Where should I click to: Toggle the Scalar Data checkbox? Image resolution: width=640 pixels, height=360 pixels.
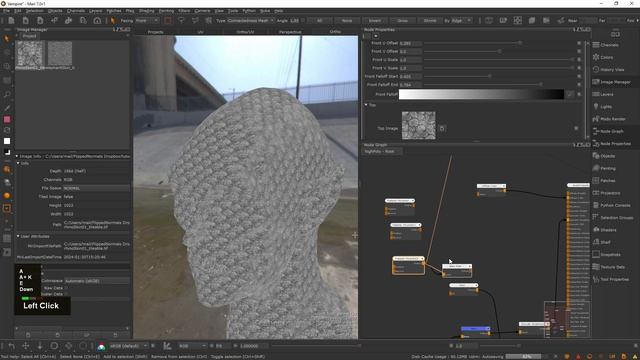(66, 294)
